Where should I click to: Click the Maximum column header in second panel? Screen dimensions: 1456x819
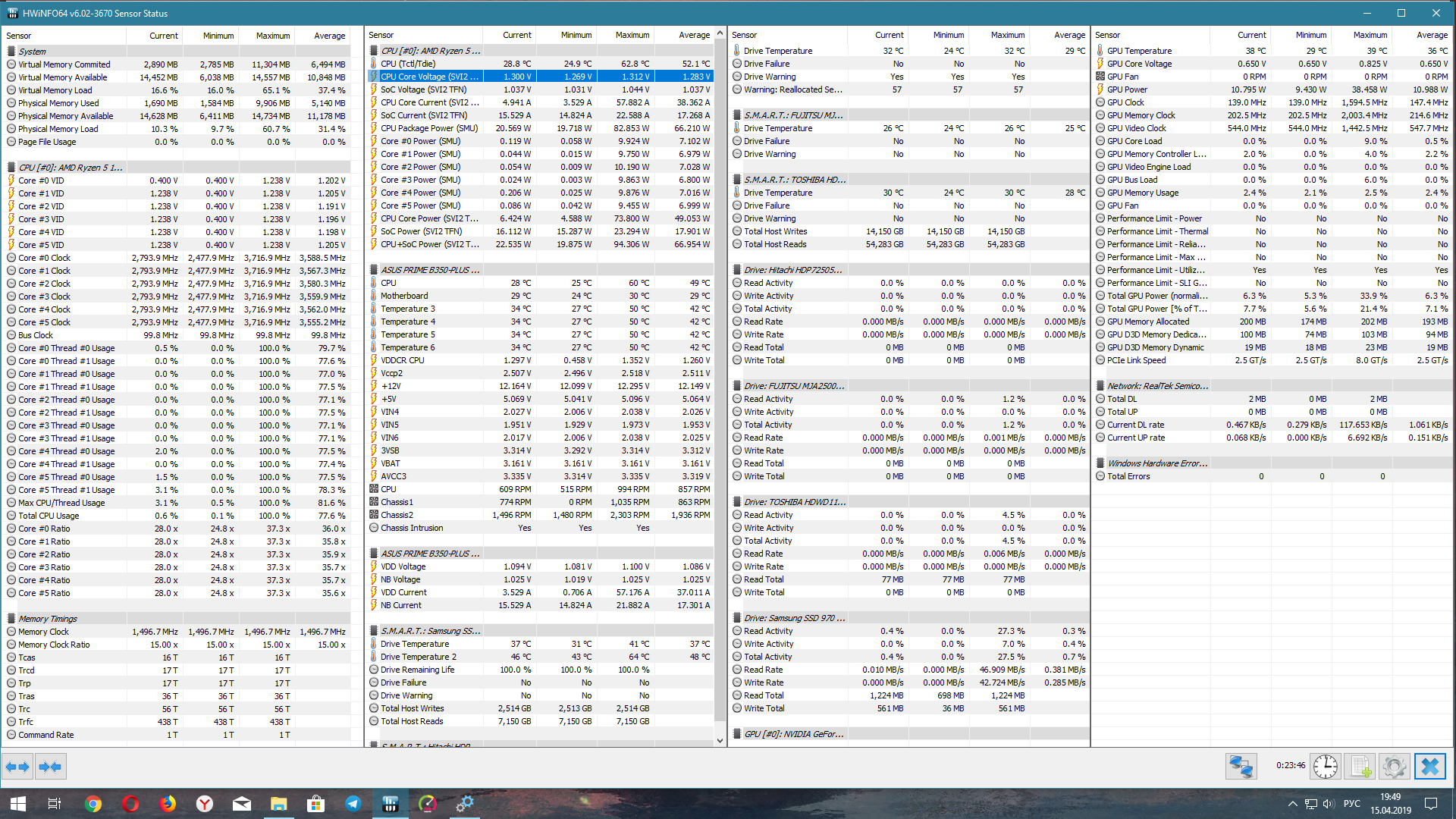click(x=632, y=35)
